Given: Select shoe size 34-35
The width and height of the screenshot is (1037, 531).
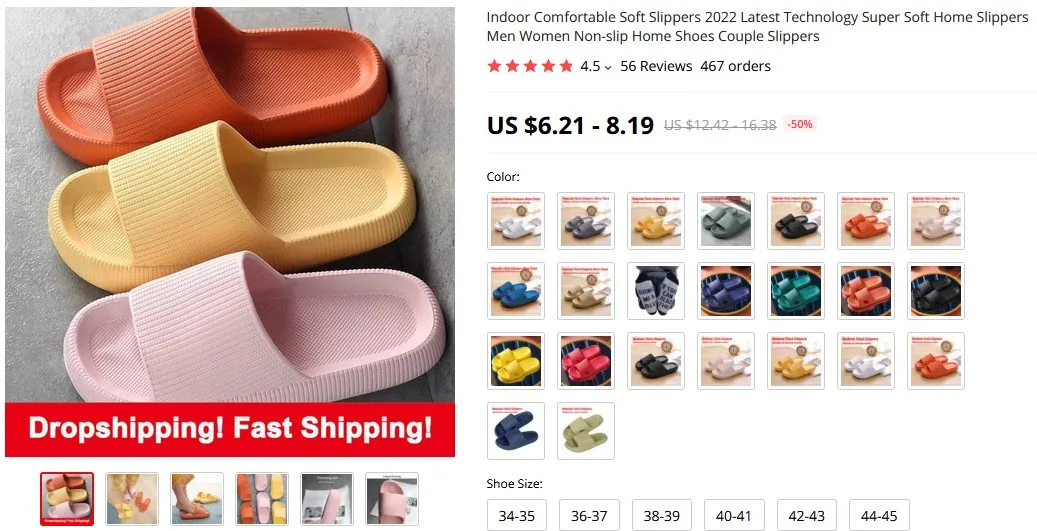Looking at the screenshot, I should point(517,515).
